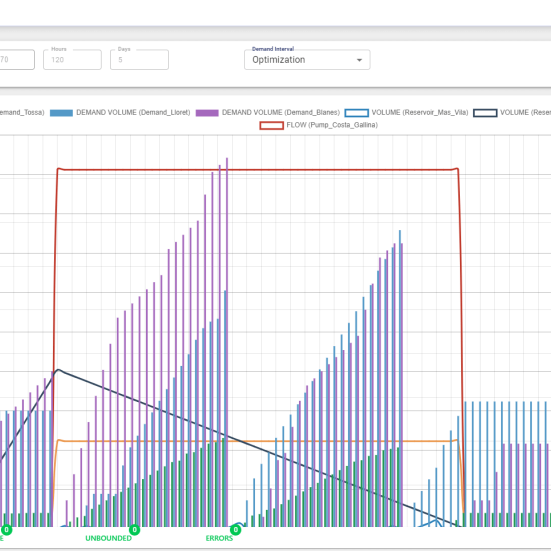Screen dimensions: 551x551
Task: Select the Days input field
Action: 139,60
